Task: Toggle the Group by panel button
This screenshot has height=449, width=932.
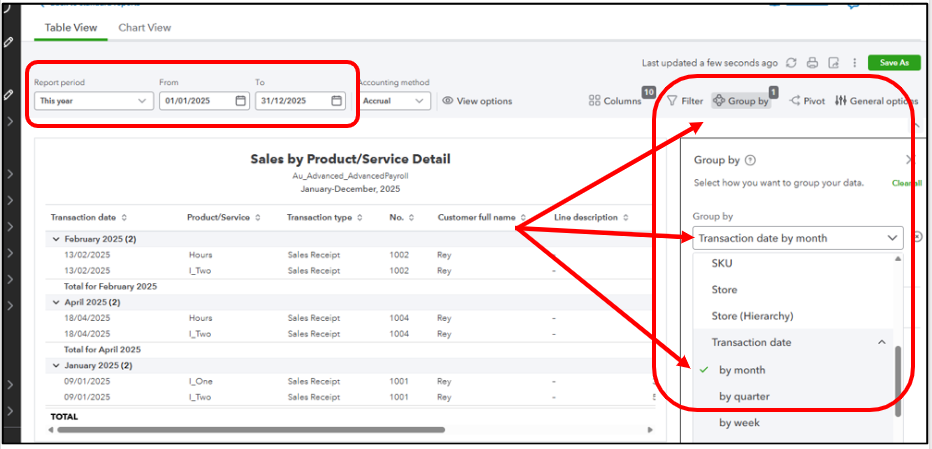Action: pyautogui.click(x=741, y=101)
